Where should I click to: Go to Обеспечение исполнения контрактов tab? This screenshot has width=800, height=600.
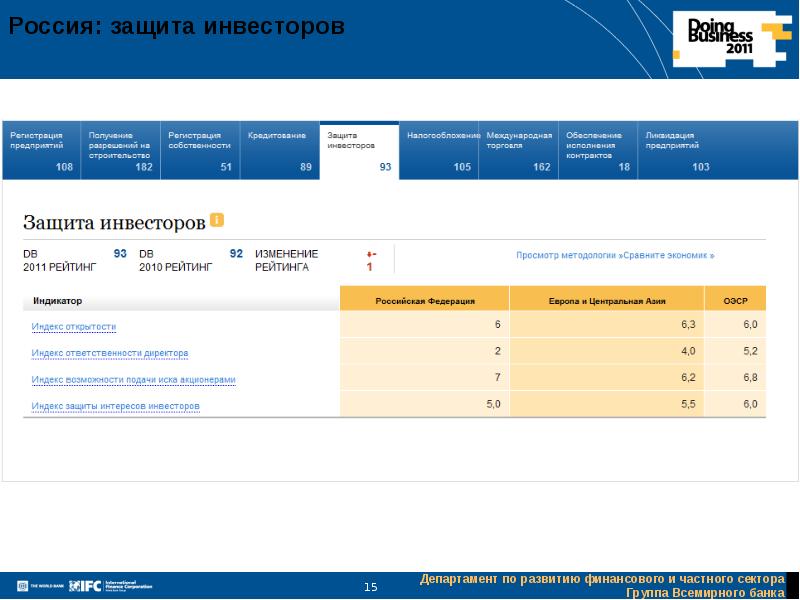[597, 151]
